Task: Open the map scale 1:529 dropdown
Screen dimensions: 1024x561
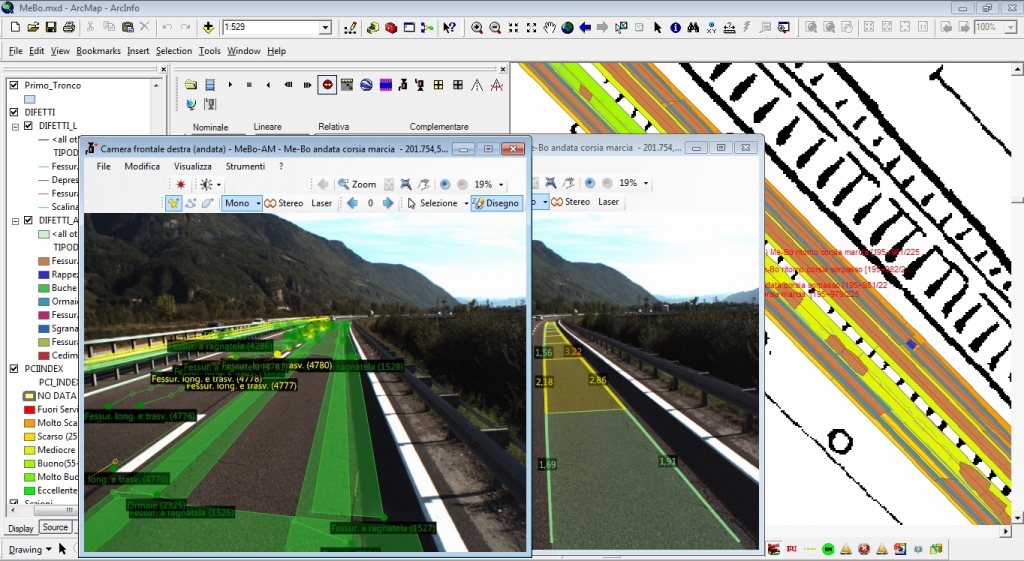Action: point(325,27)
